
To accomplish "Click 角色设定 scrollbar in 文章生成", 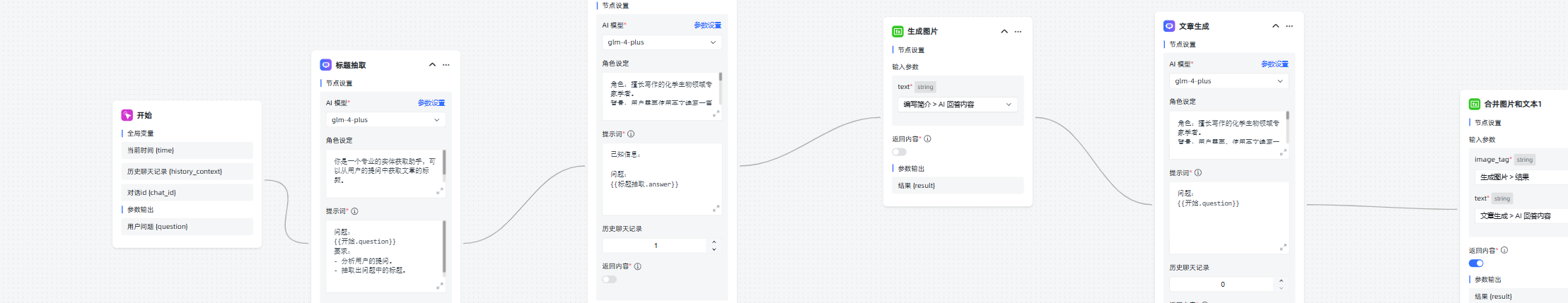I will coord(1287,116).
